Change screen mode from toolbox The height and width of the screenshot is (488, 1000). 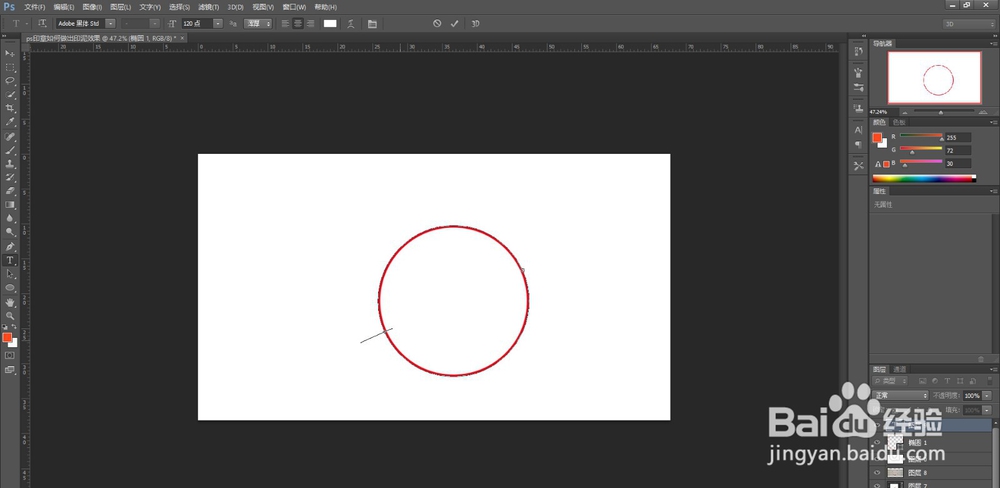[x=10, y=369]
